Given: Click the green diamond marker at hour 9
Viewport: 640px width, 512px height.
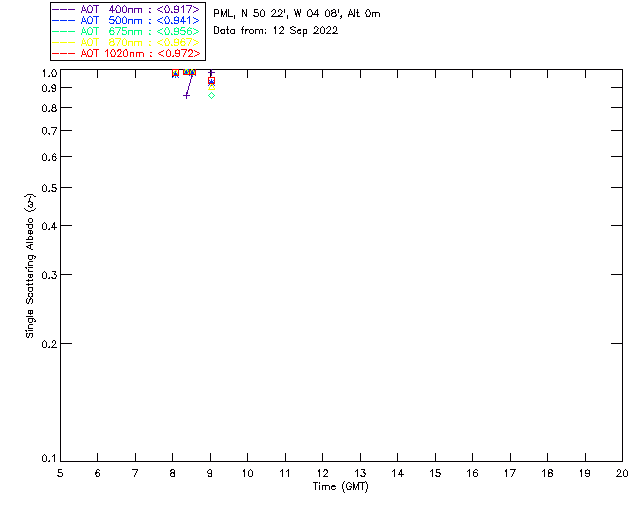Looking at the screenshot, I should click(211, 95).
